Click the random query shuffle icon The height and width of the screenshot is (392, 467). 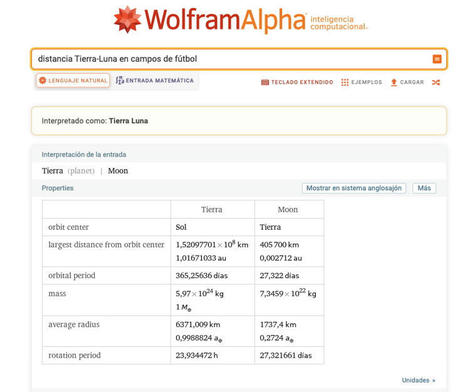point(436,82)
